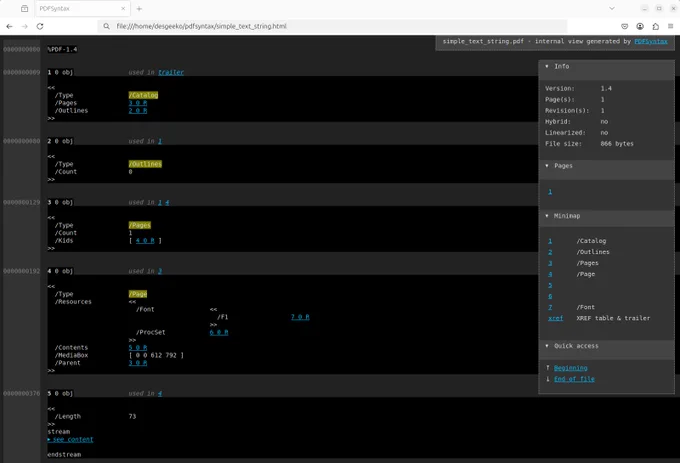Follow the /Pages 3 0 R reference in the Catalog

click(x=138, y=103)
